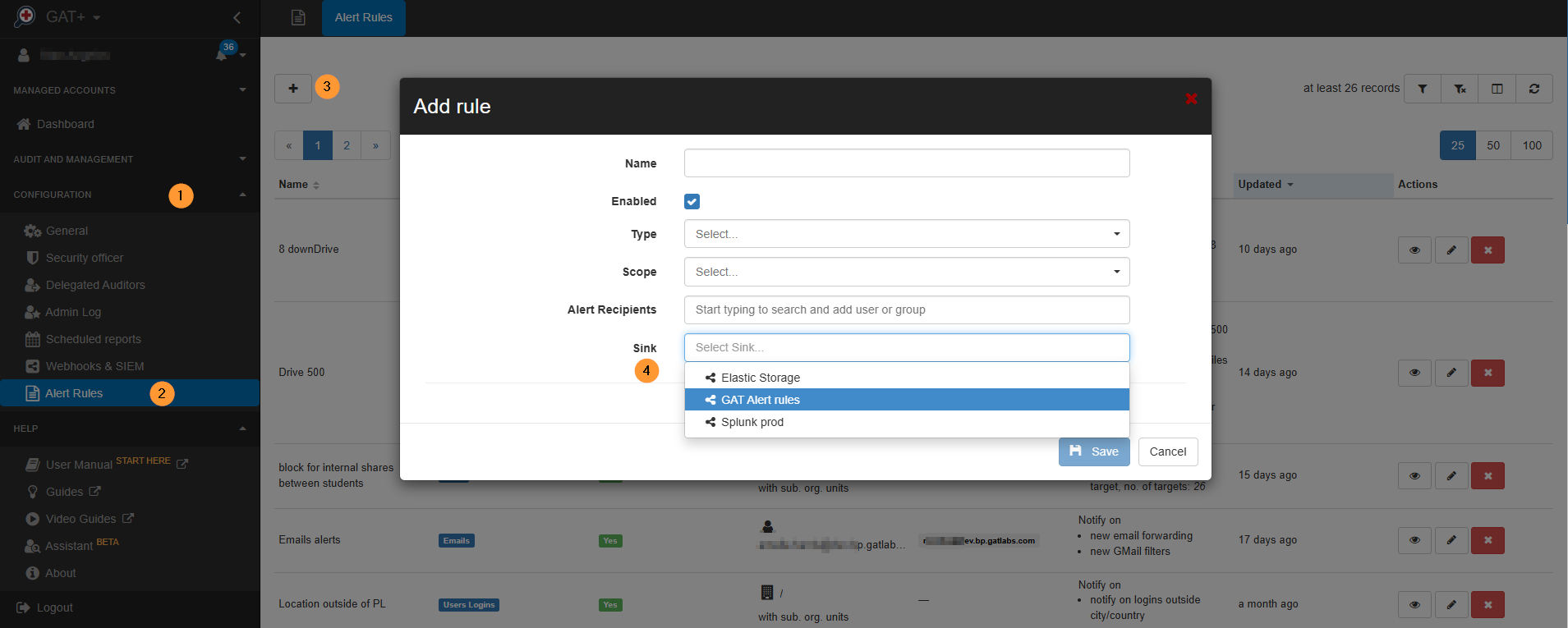Refresh the alert rules table

1534,89
